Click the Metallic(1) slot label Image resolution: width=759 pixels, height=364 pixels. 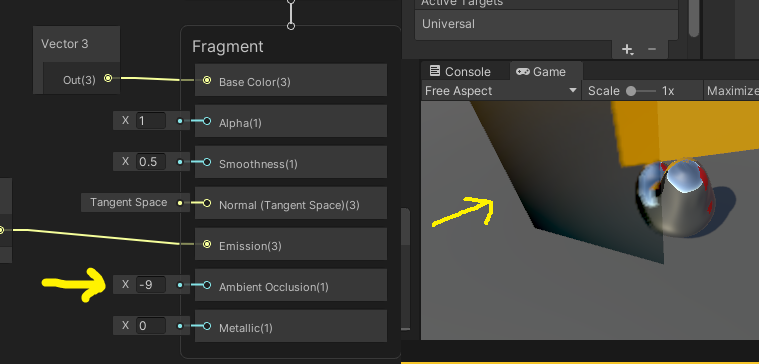[x=246, y=328]
